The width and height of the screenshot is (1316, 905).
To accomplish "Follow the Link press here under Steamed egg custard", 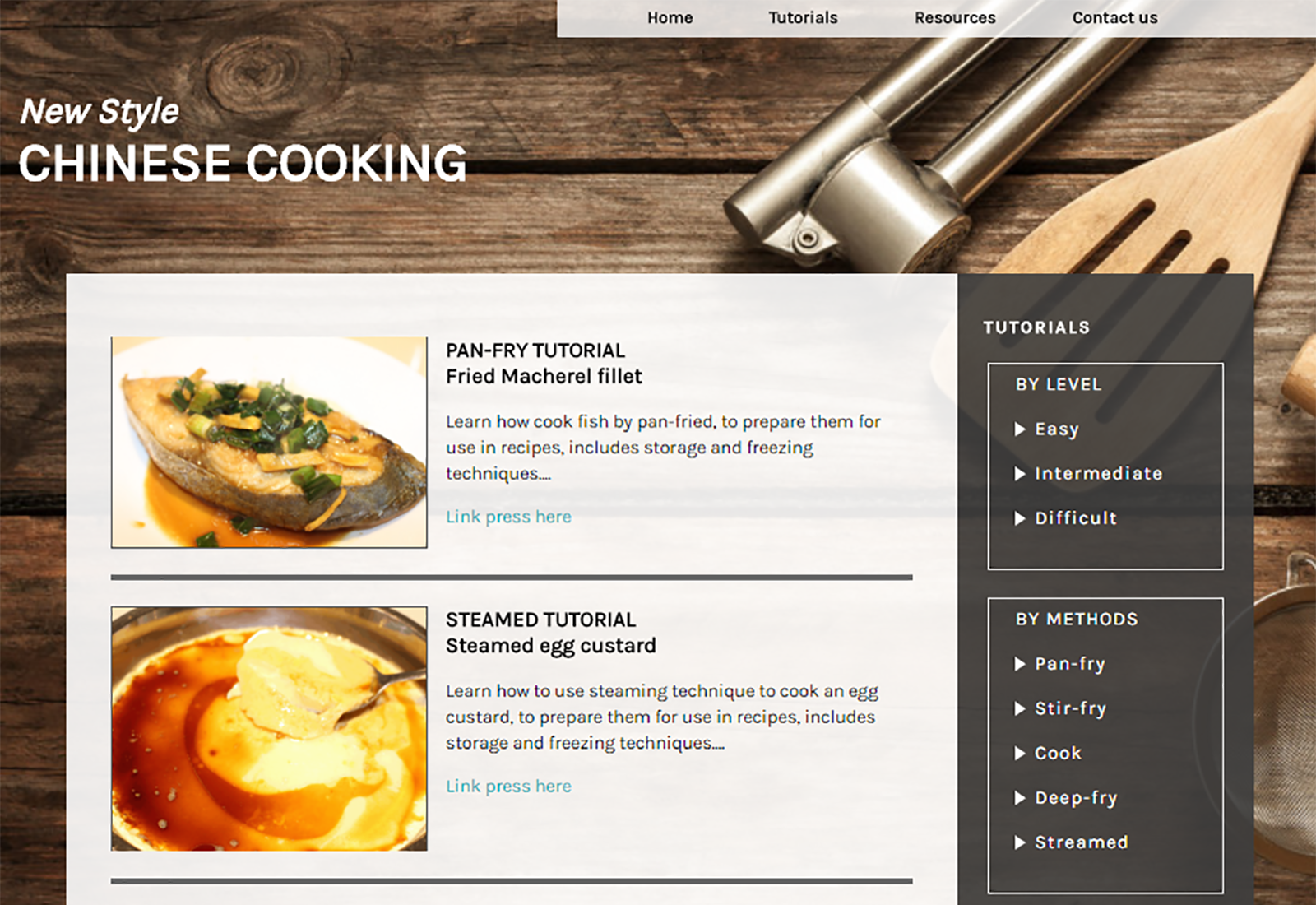I will (508, 786).
